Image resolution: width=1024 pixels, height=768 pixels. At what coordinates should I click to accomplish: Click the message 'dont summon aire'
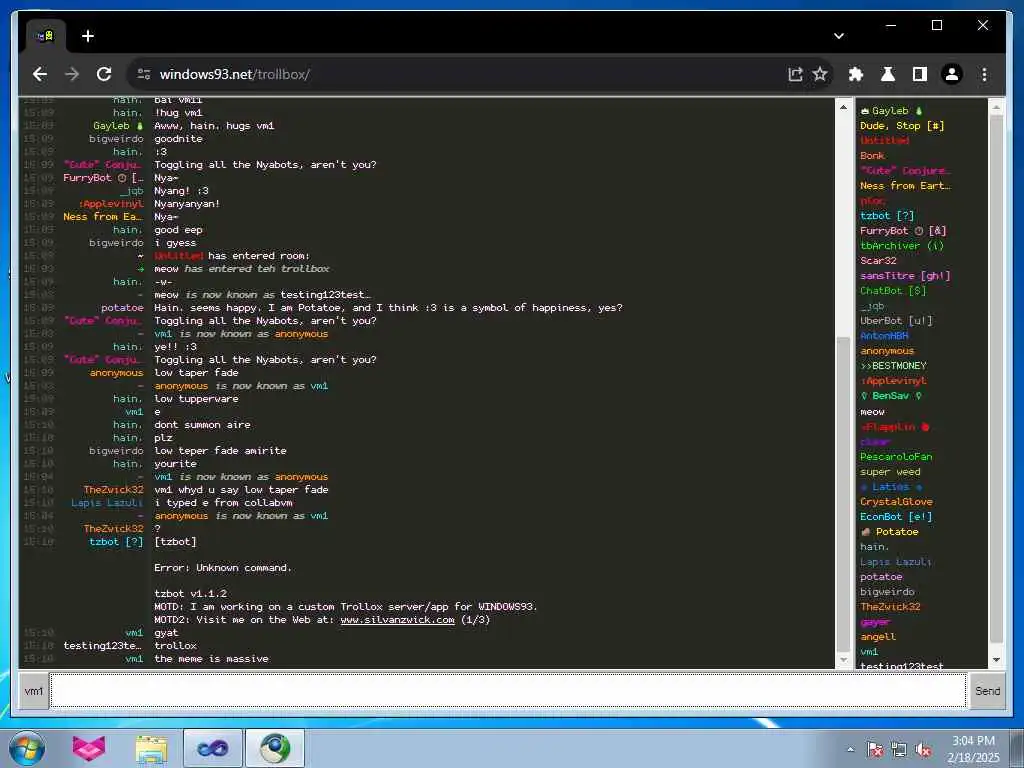point(202,424)
